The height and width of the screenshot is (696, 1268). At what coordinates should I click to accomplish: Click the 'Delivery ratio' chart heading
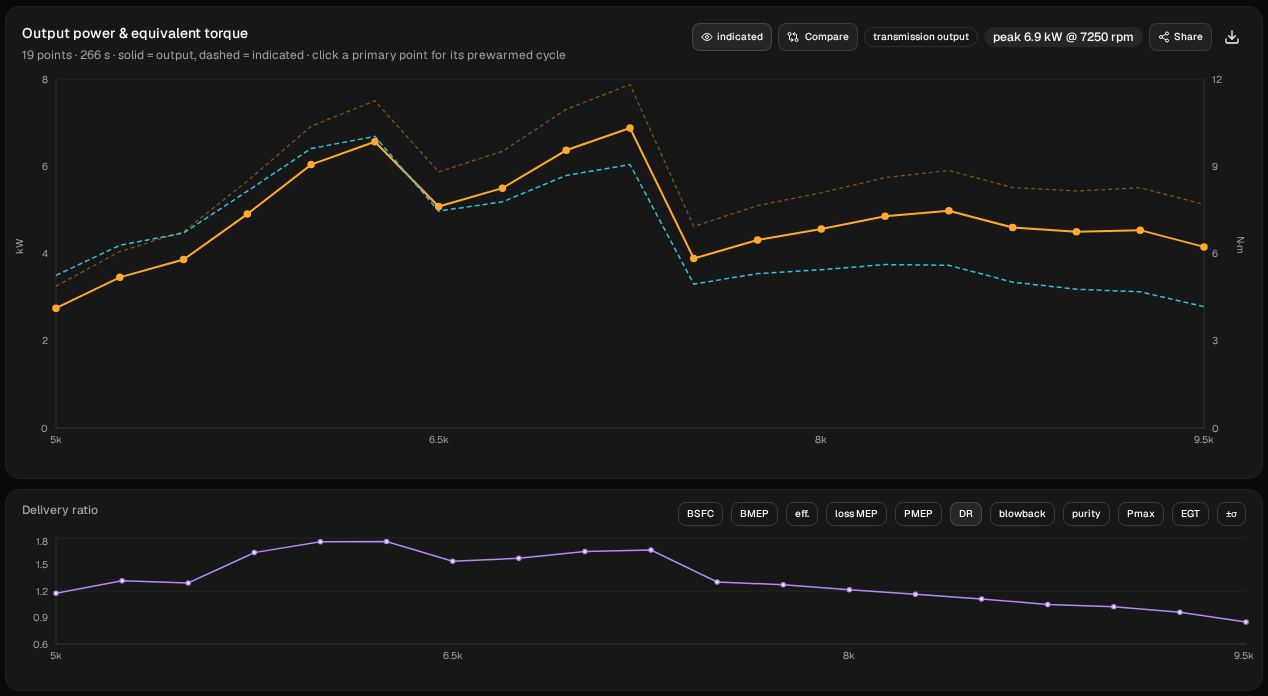(x=60, y=510)
